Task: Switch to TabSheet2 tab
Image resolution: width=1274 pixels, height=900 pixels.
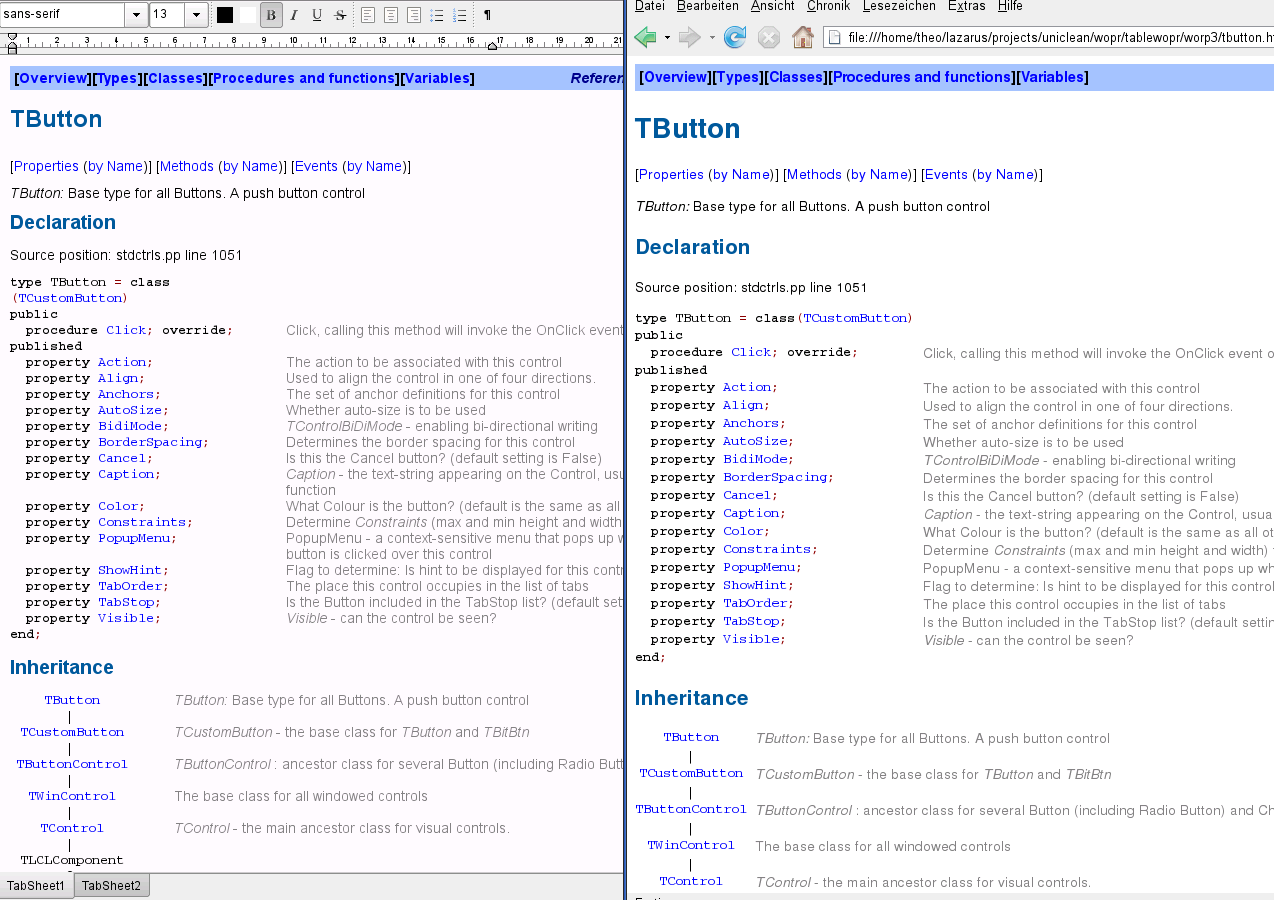Action: (112, 886)
